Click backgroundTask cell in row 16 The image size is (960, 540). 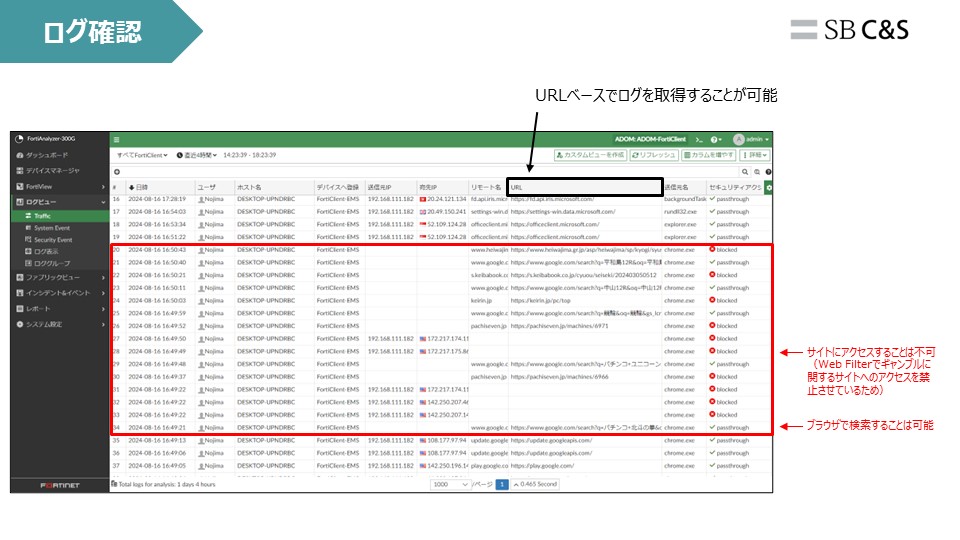[x=685, y=199]
